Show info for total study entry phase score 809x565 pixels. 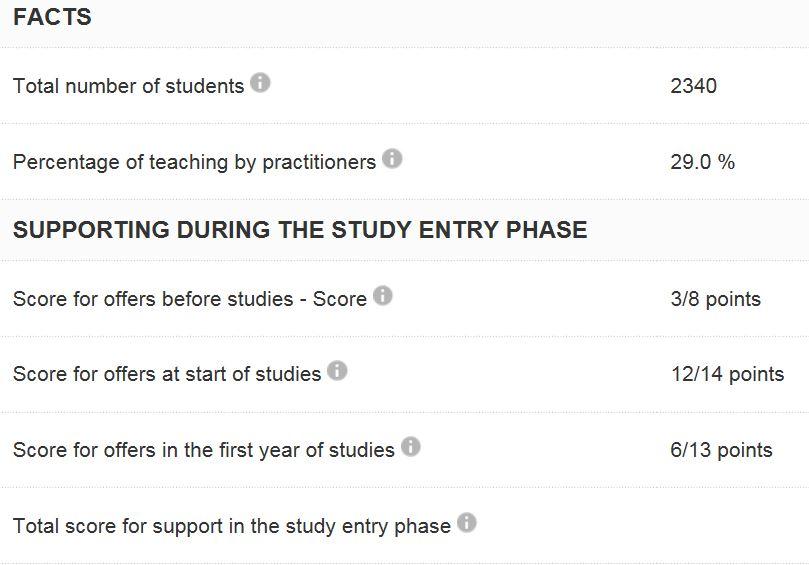click(x=467, y=523)
